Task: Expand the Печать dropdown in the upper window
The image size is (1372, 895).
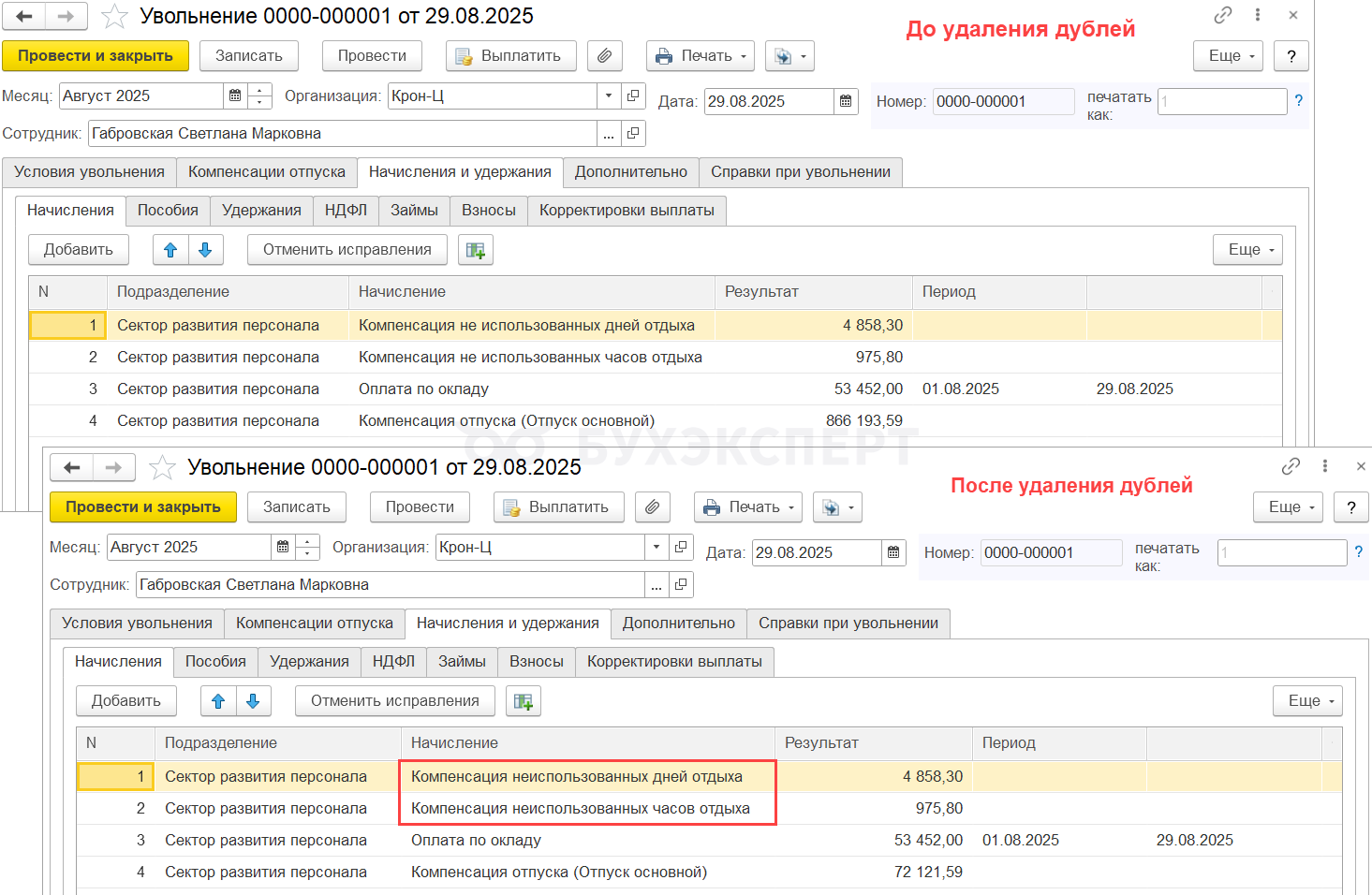Action: (701, 56)
